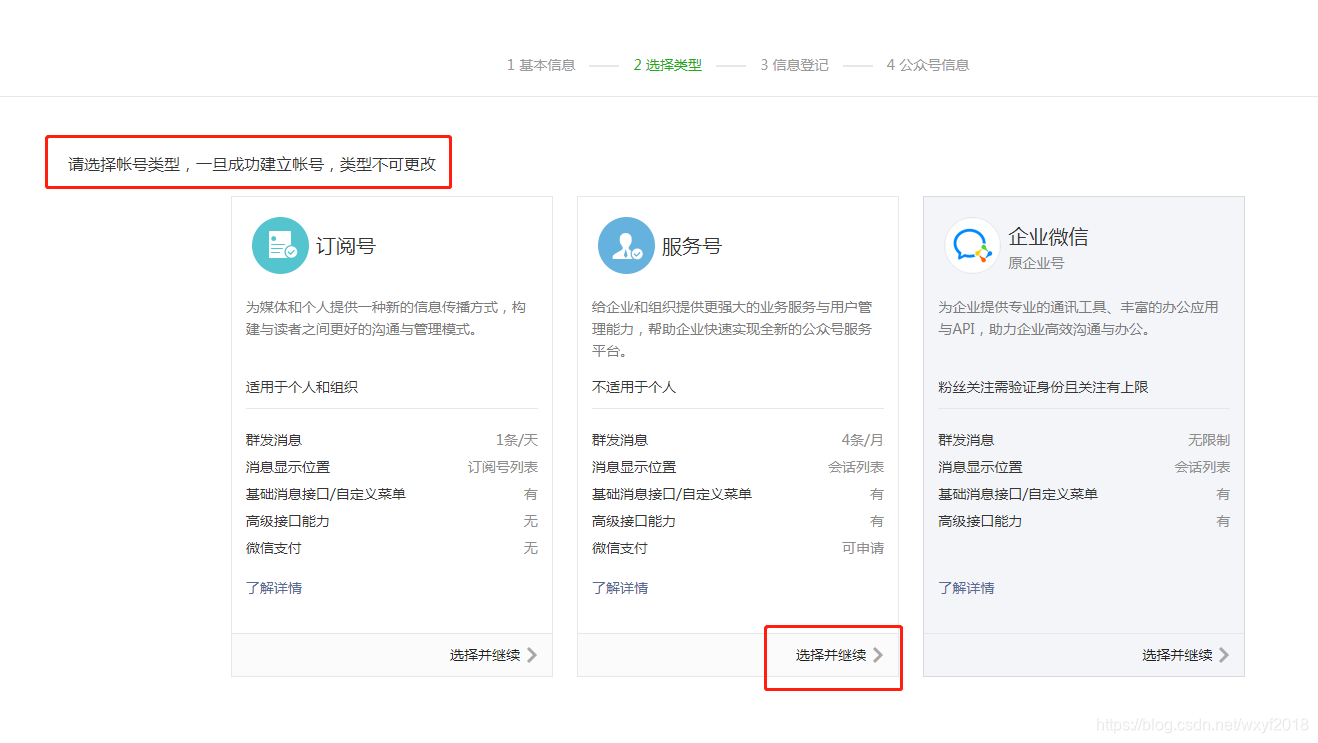
Task: Click 订阅号列表 display position value
Action: [503, 467]
